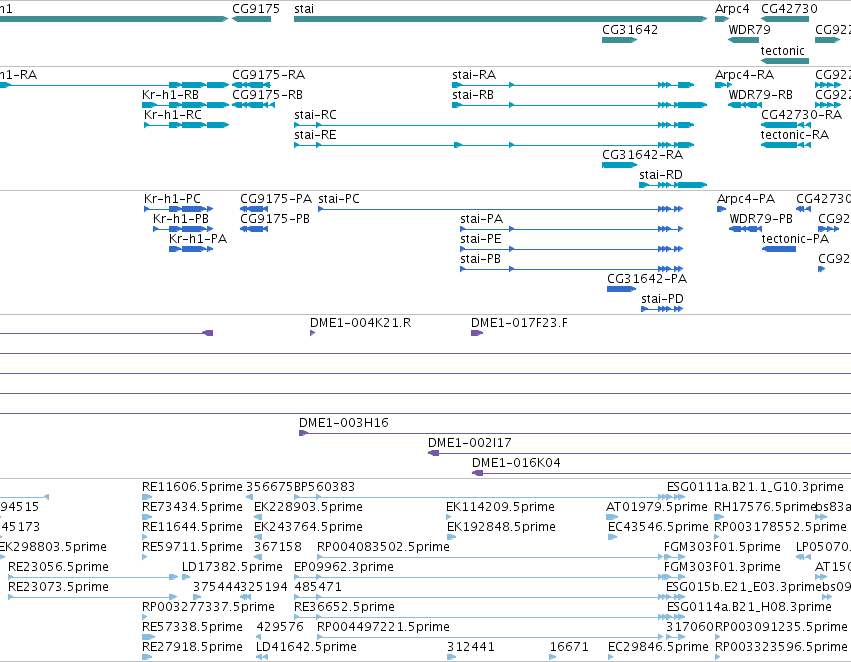Select protein stai-PB
The width and height of the screenshot is (851, 662).
click(571, 270)
